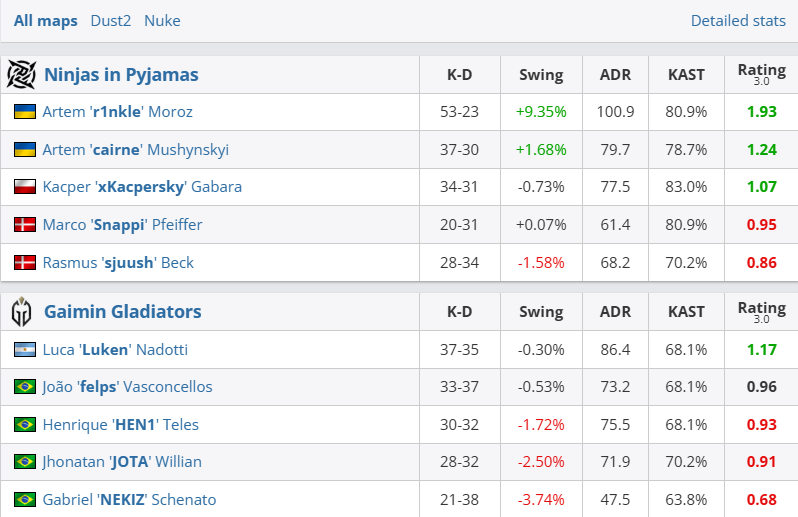Viewport: 798px width, 517px height.
Task: Open Artem 'r1nkle' Moroz player profile
Action: (x=117, y=112)
